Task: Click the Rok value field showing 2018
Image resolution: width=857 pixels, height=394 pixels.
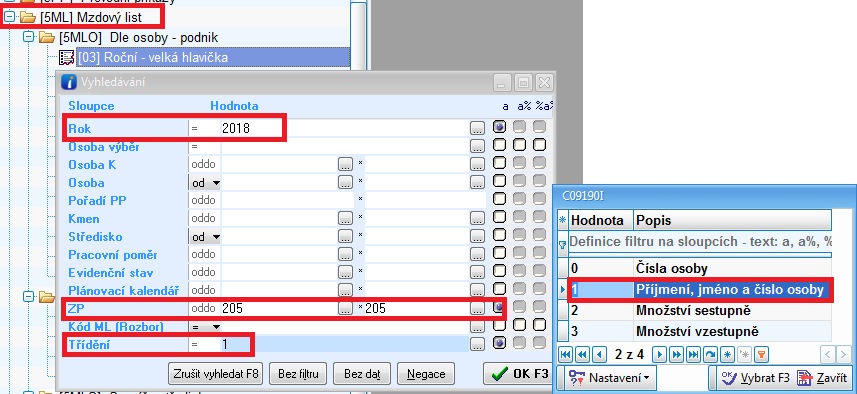Action: (x=344, y=128)
